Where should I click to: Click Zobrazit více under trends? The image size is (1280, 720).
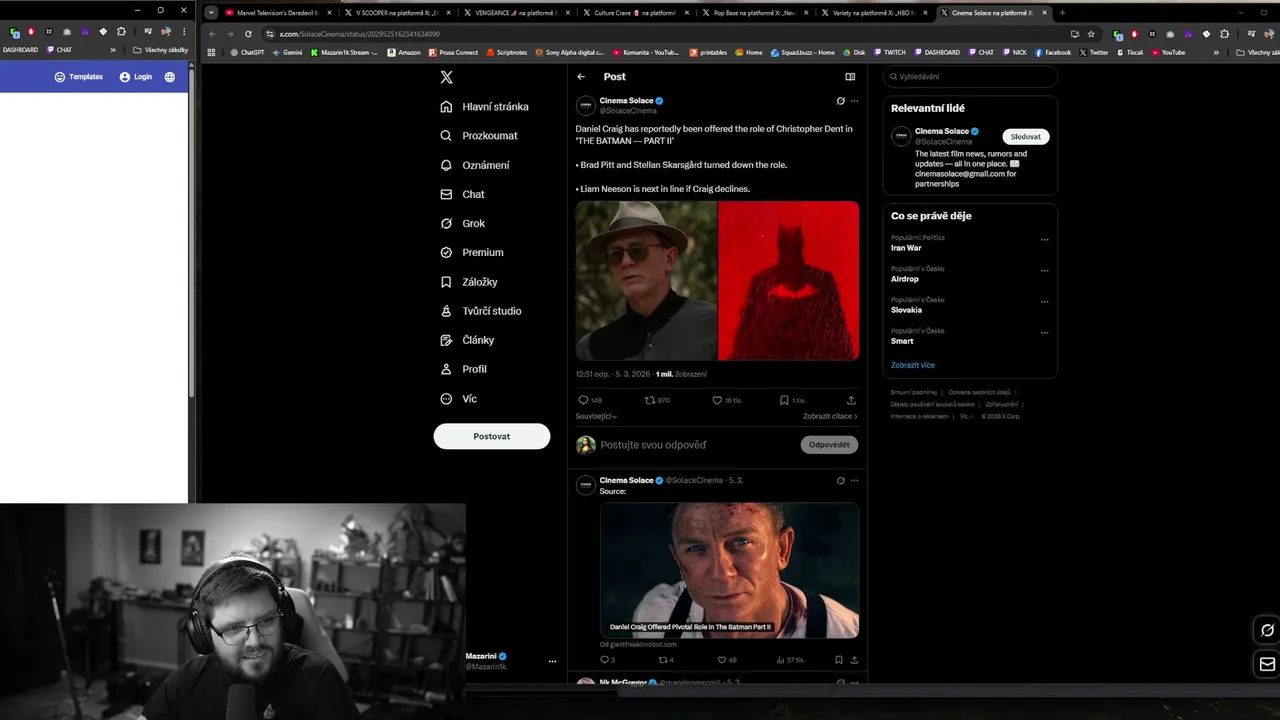click(x=913, y=365)
